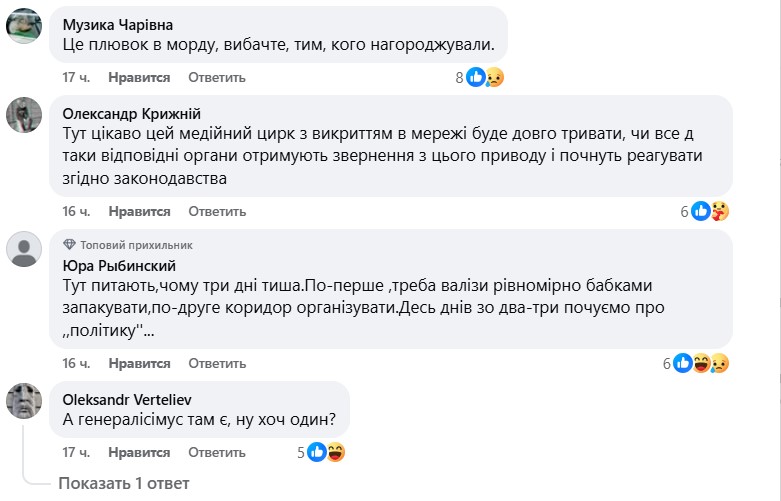Screen dimensions: 781x501
Task: Like Олександр Крижній's comment
Action: click(x=139, y=211)
